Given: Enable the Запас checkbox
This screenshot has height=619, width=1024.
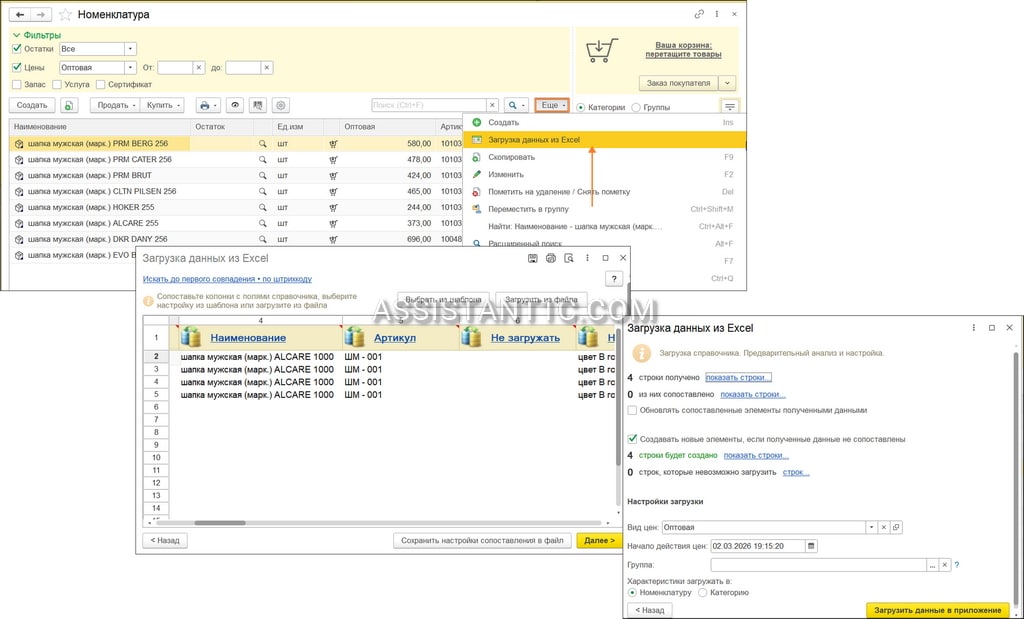Looking at the screenshot, I should pyautogui.click(x=17, y=84).
